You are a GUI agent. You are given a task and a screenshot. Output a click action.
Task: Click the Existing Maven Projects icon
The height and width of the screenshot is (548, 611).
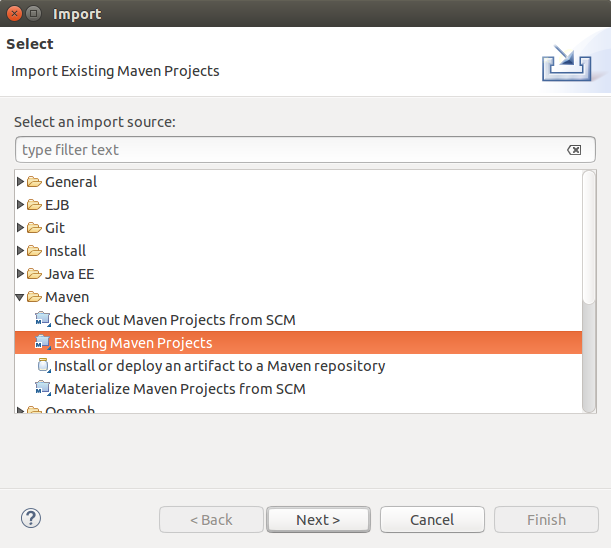pos(43,343)
